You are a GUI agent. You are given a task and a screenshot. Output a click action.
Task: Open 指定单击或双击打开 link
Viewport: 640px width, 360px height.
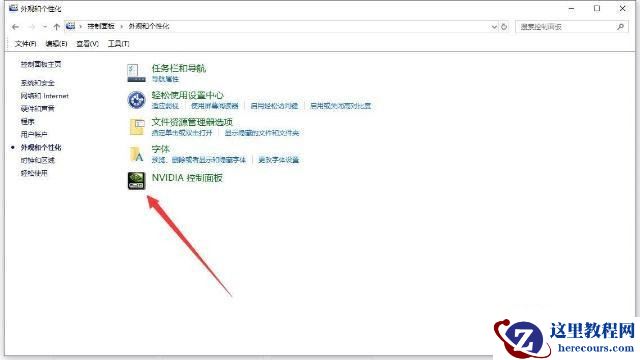point(182,133)
